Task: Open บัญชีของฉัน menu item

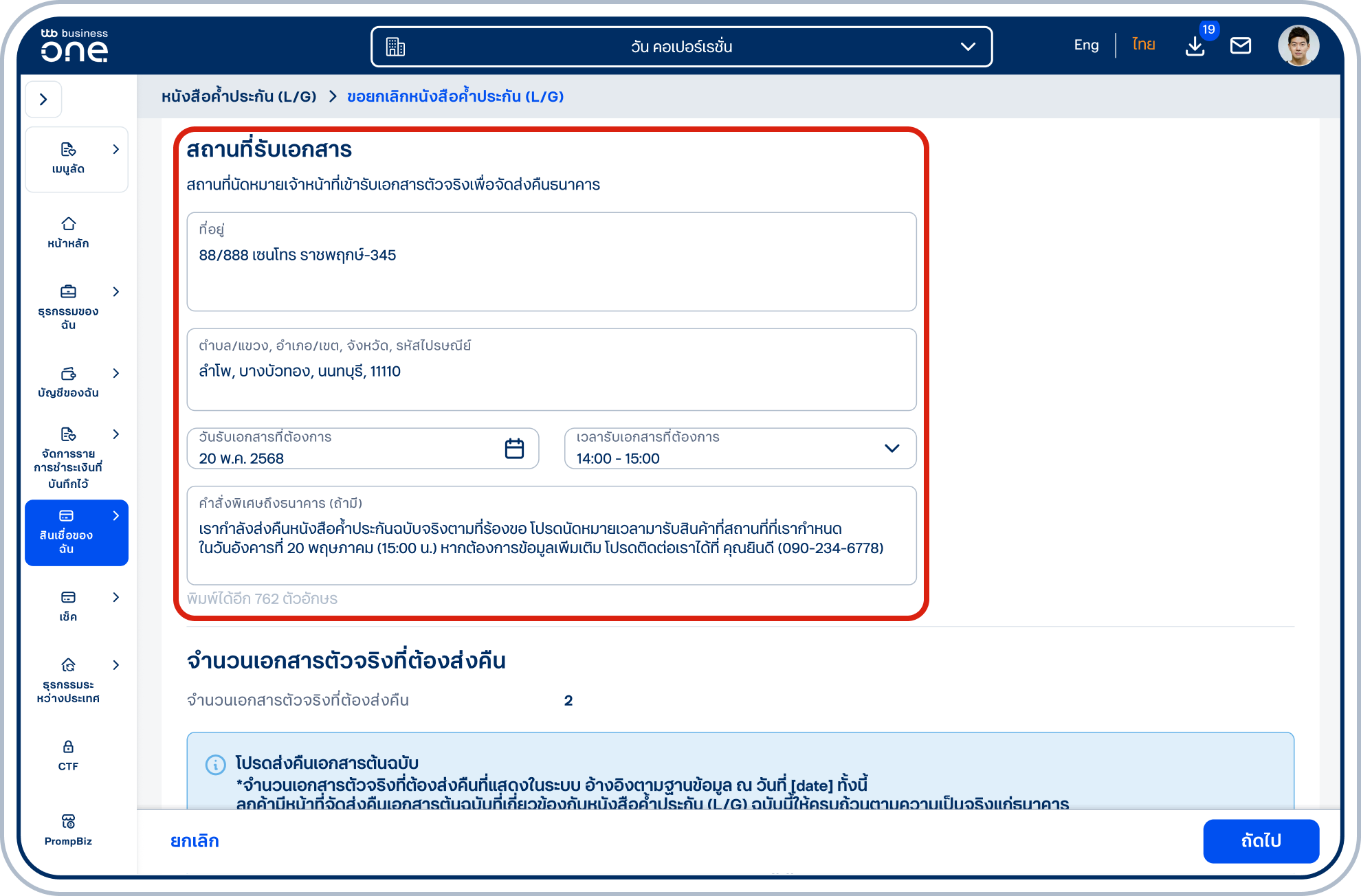Action: pos(68,383)
